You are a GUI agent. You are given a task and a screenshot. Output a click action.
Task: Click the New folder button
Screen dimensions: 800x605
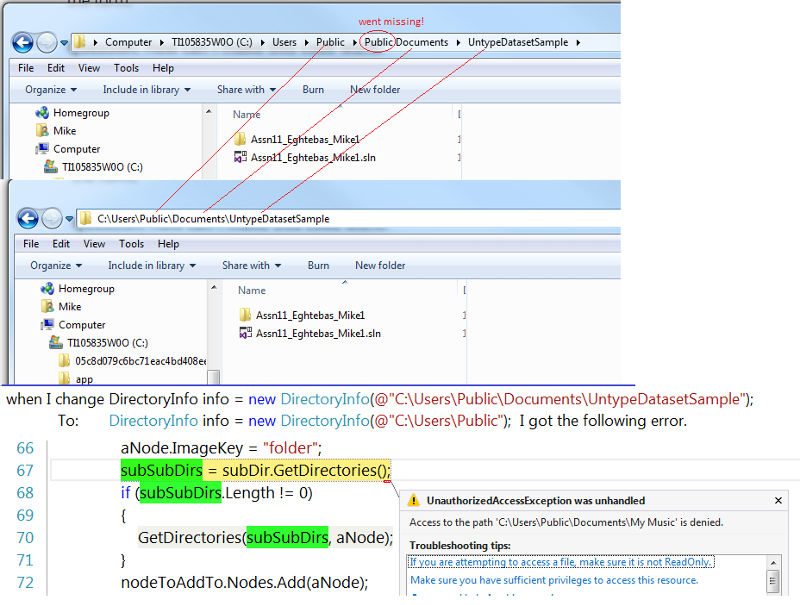pyautogui.click(x=377, y=90)
